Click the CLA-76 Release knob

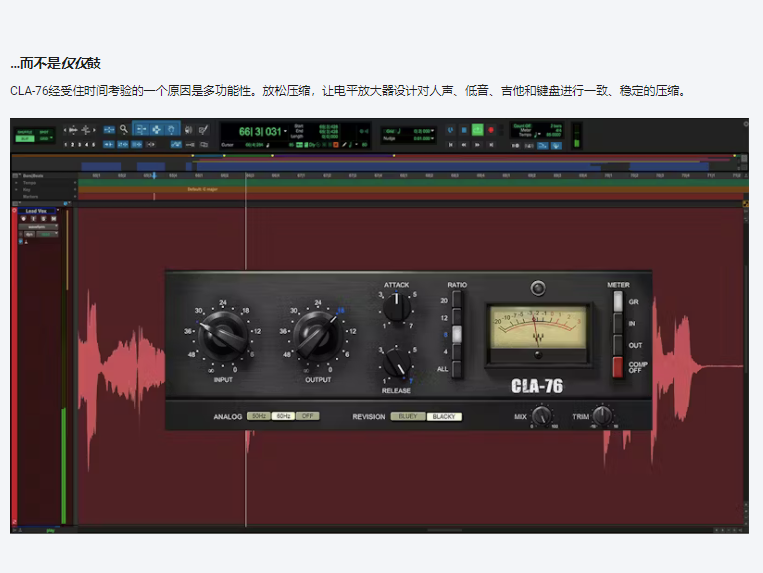coord(397,363)
